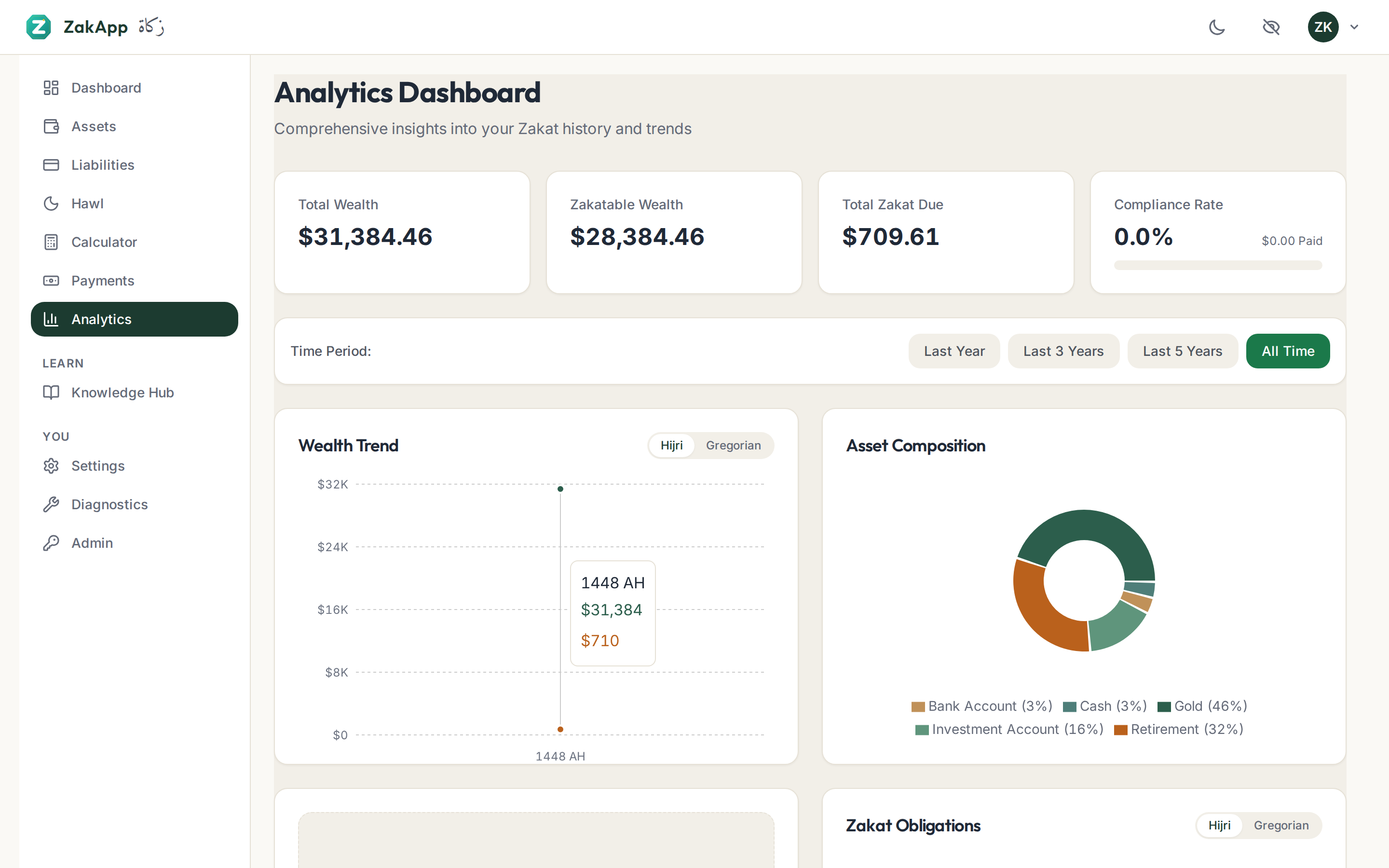The image size is (1389, 868).
Task: Click the Hawl moon icon in sidebar
Action: point(51,203)
